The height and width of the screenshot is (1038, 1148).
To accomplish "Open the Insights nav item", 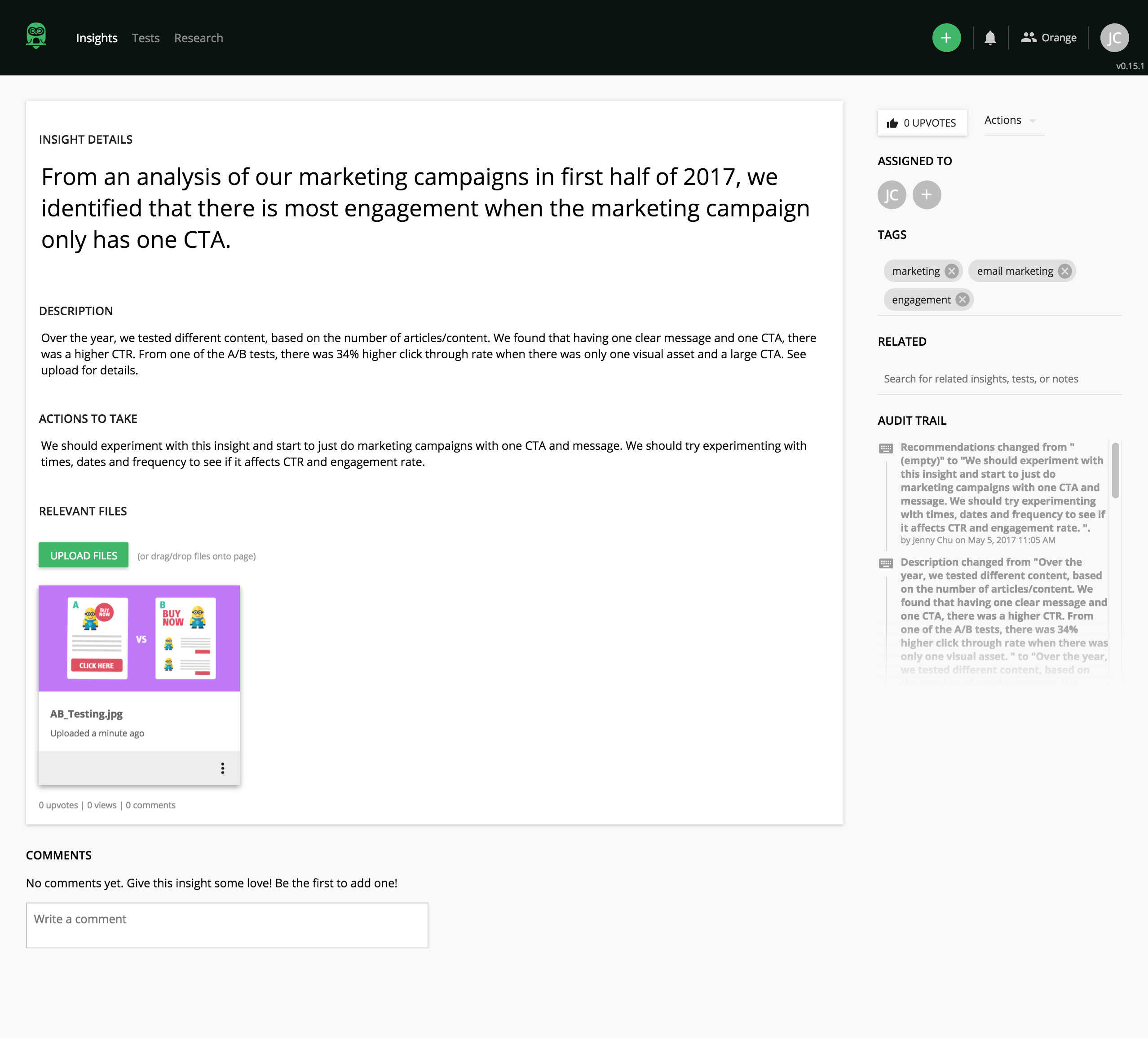I will tap(96, 38).
